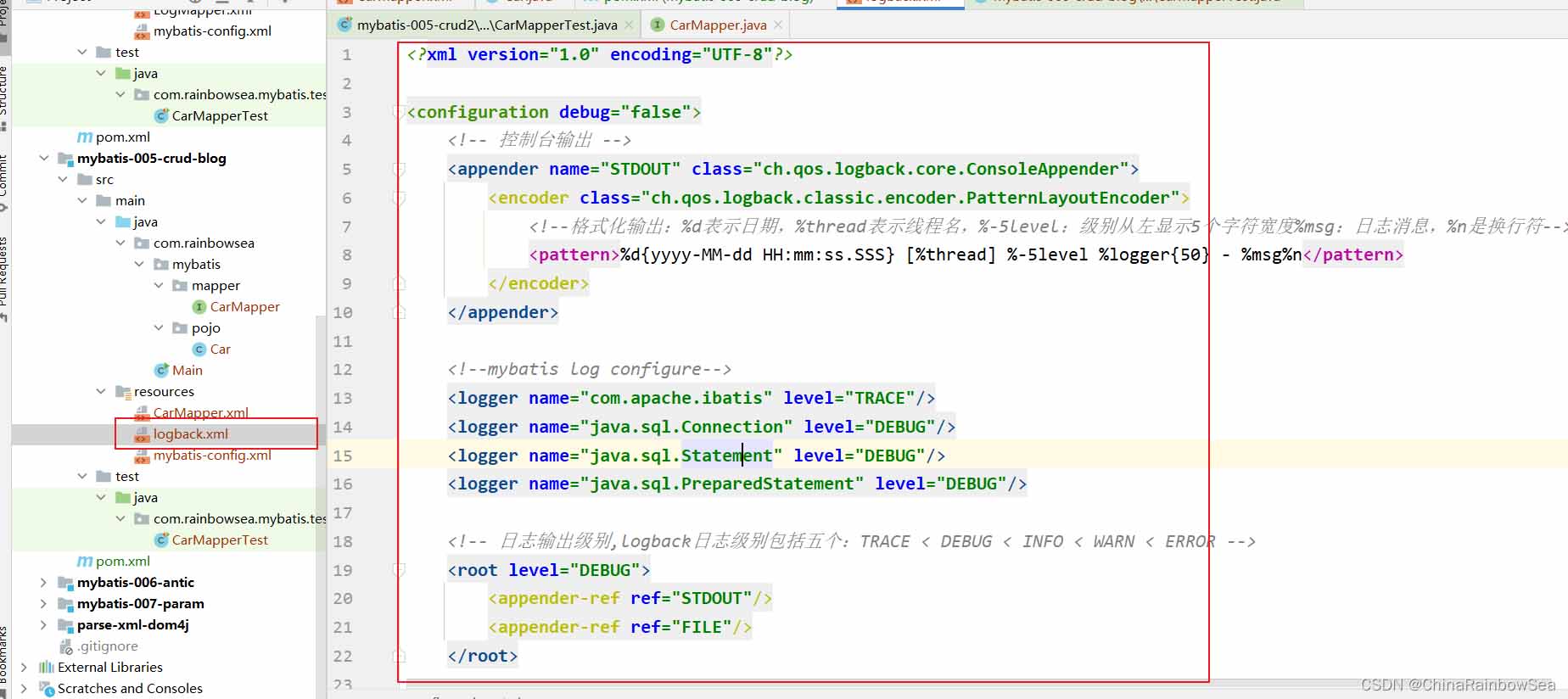Click the CarMapper.xml file icon under resources
The width and height of the screenshot is (1568, 699).
(143, 413)
